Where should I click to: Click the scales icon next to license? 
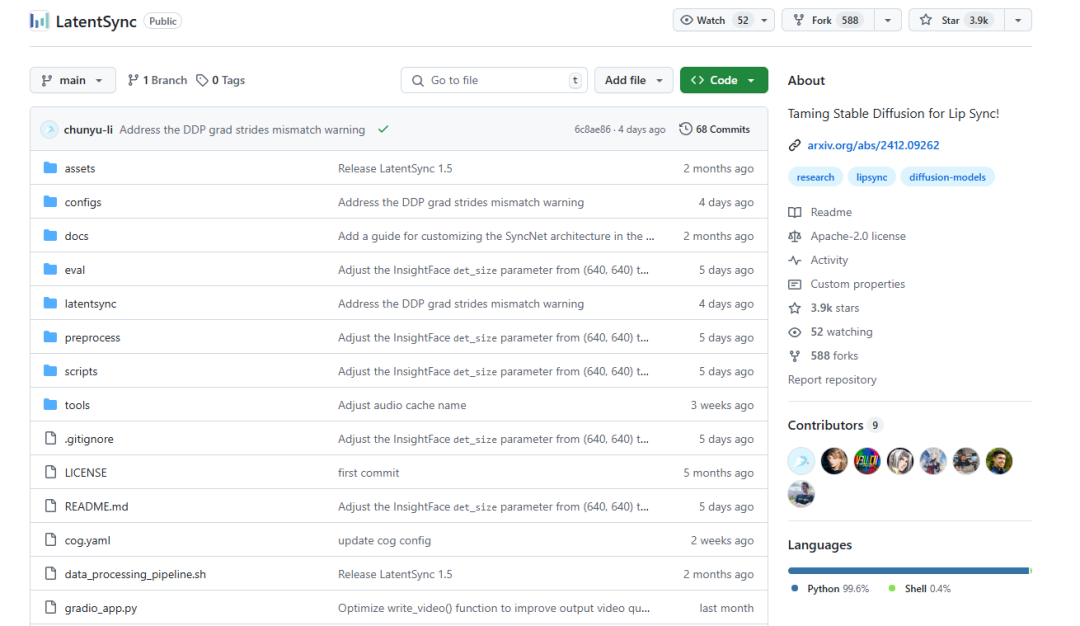[x=795, y=236]
